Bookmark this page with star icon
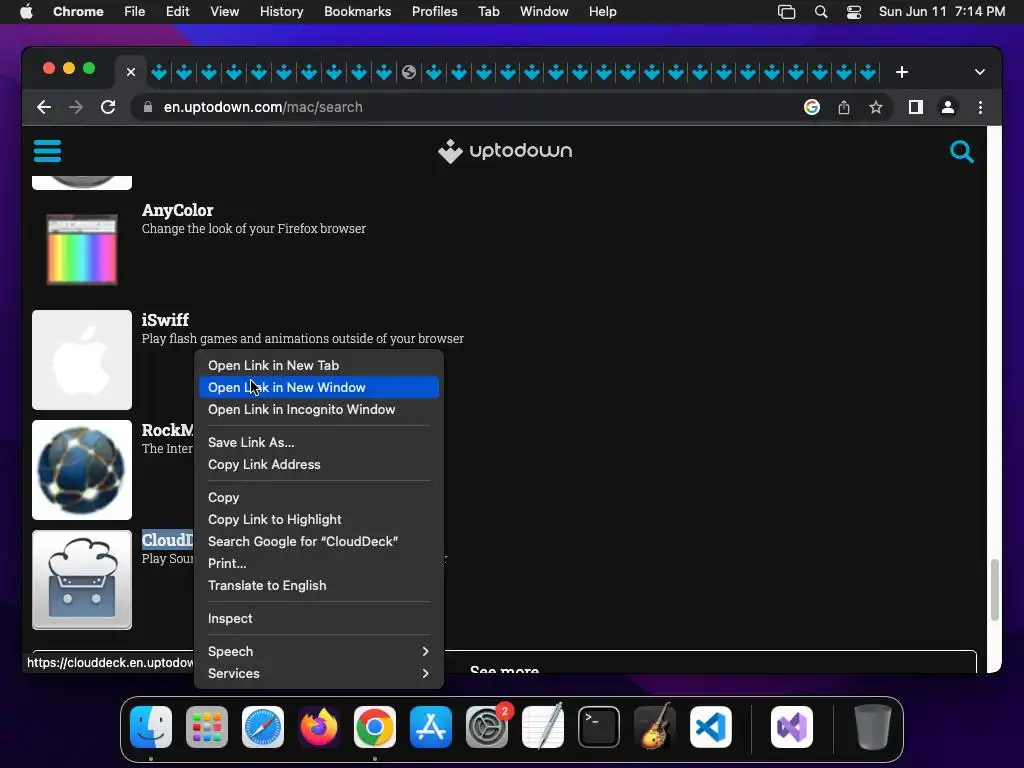The width and height of the screenshot is (1024, 768). pos(876,107)
